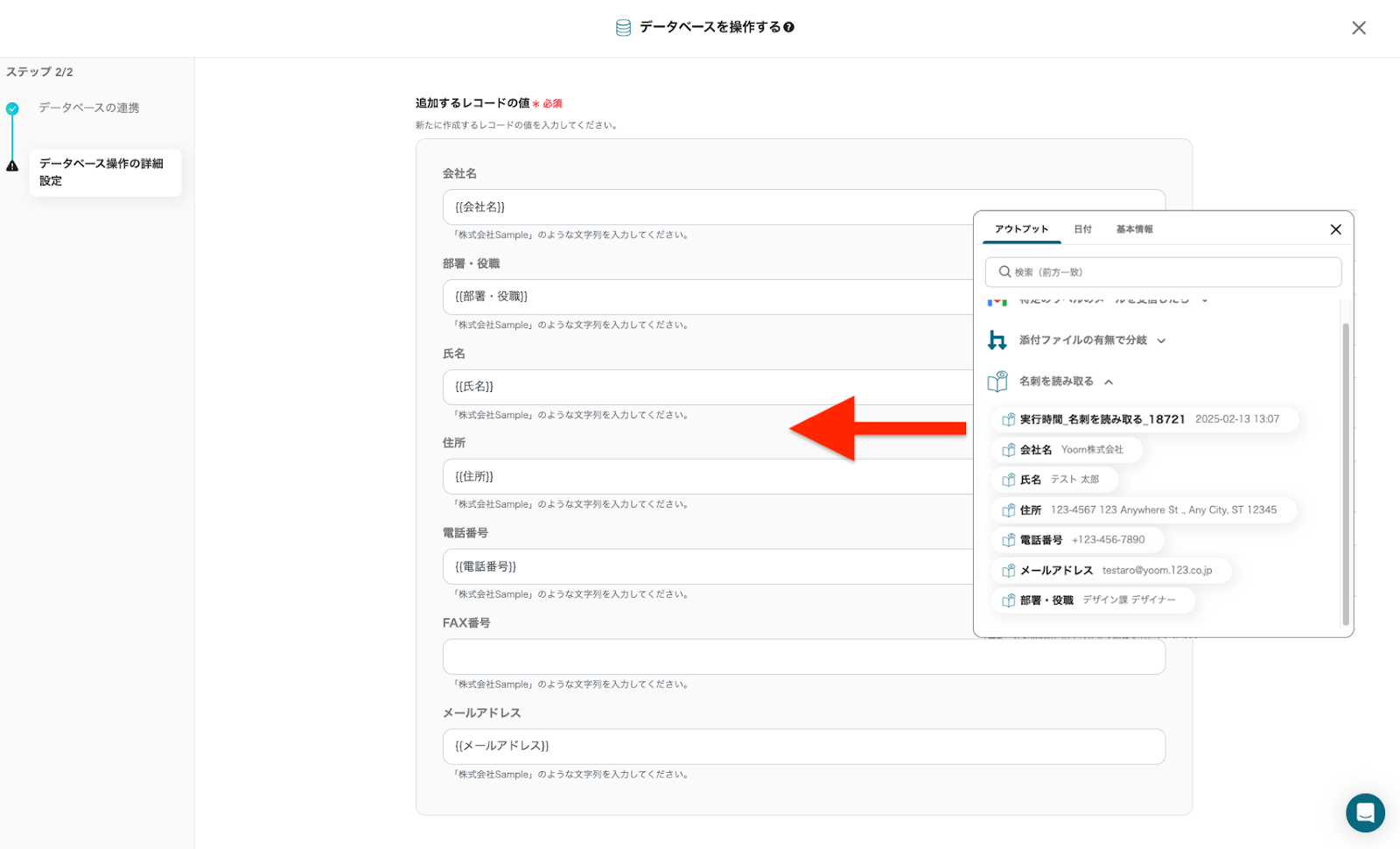Close the output popup panel
The width and height of the screenshot is (1400, 849).
1335,229
